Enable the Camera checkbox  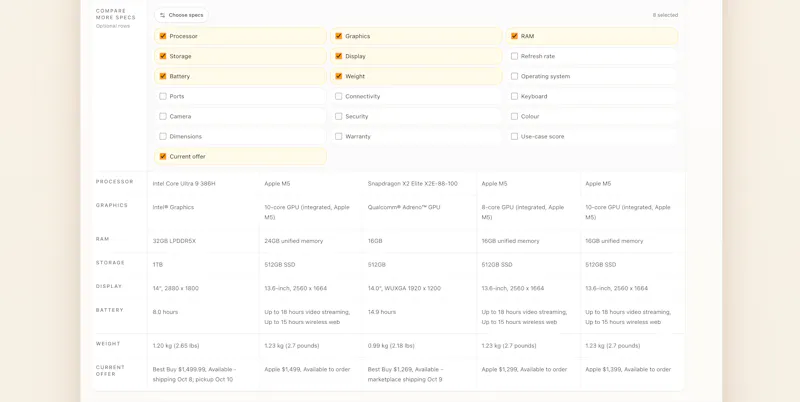(x=163, y=116)
